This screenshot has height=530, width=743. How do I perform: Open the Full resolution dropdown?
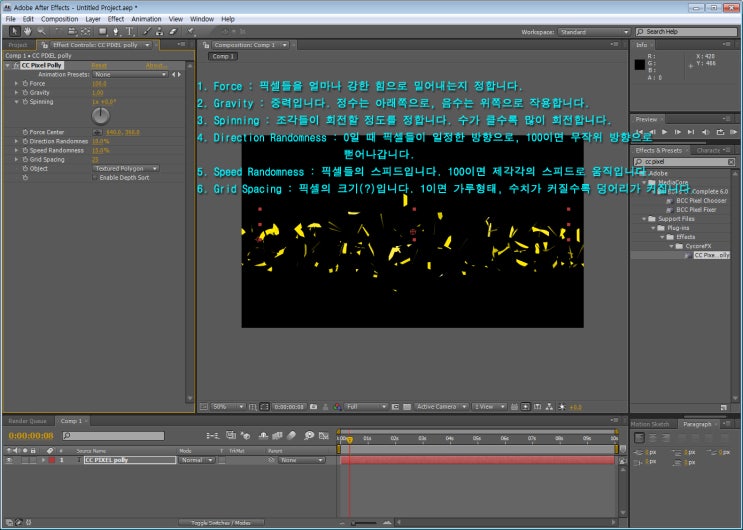point(366,407)
